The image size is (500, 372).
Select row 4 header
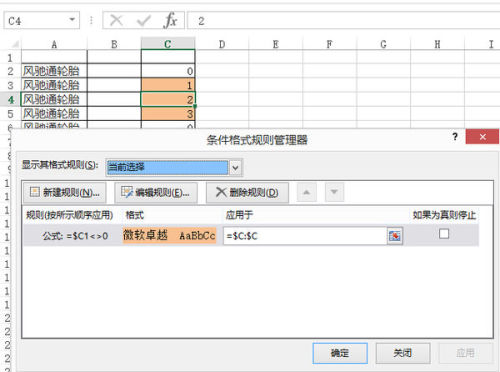tap(10, 100)
